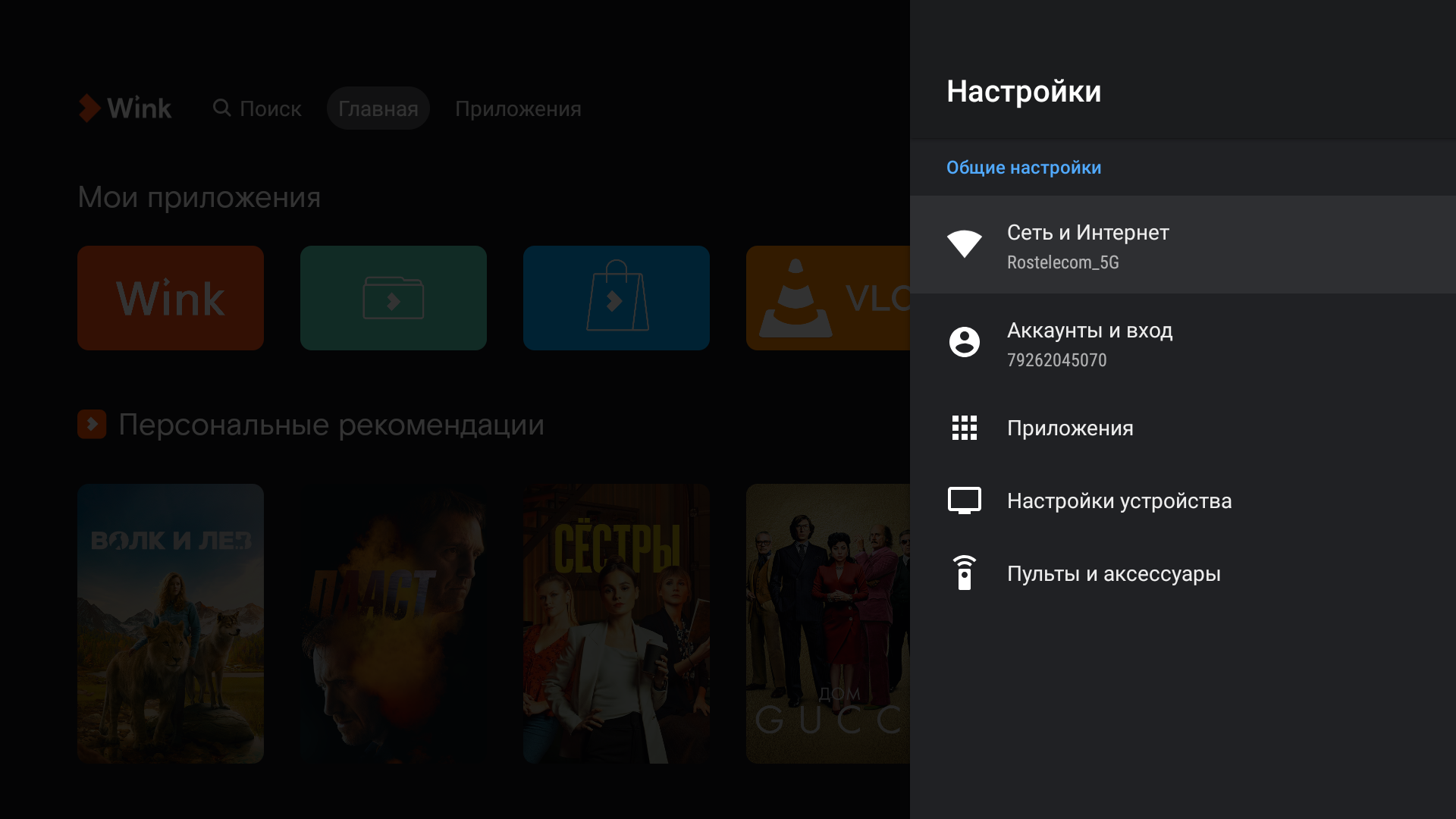Open Настройки устройства entry
This screenshot has width=1456, height=819.
tap(1119, 501)
